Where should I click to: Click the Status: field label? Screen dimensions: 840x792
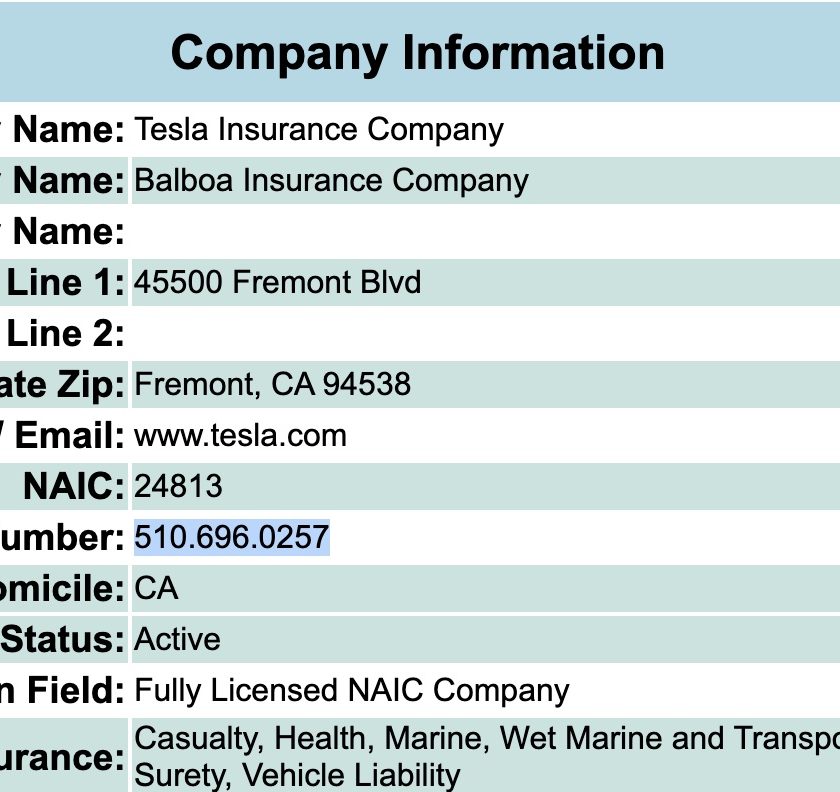[x=62, y=639]
